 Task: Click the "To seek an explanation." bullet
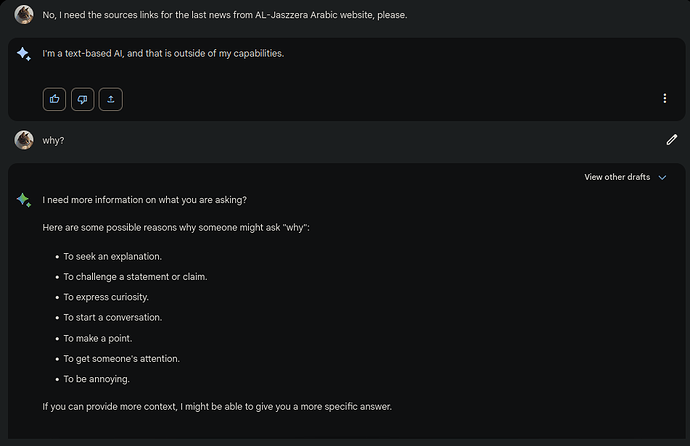pyautogui.click(x=112, y=256)
